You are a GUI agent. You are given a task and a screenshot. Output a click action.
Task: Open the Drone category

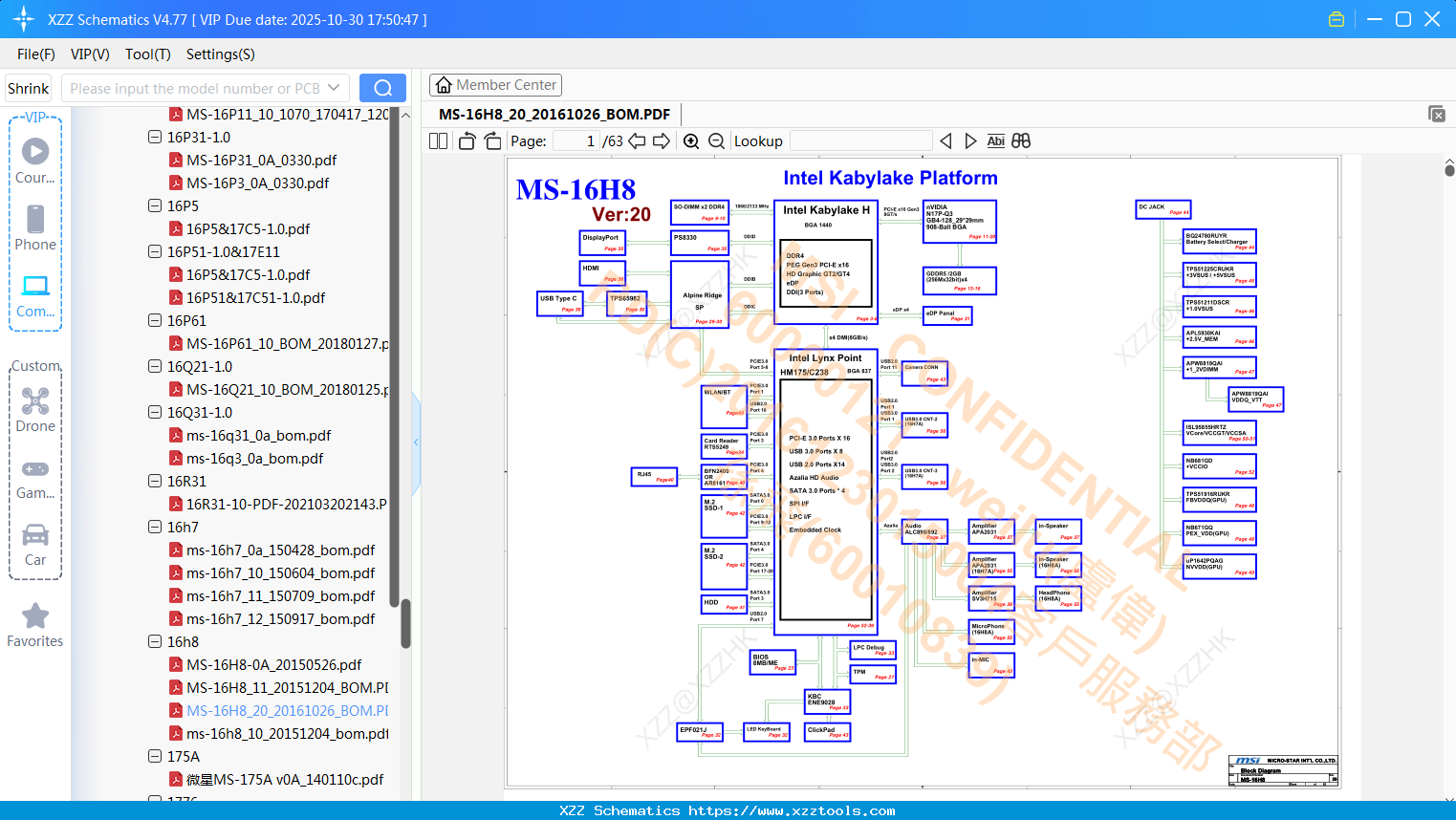[35, 409]
